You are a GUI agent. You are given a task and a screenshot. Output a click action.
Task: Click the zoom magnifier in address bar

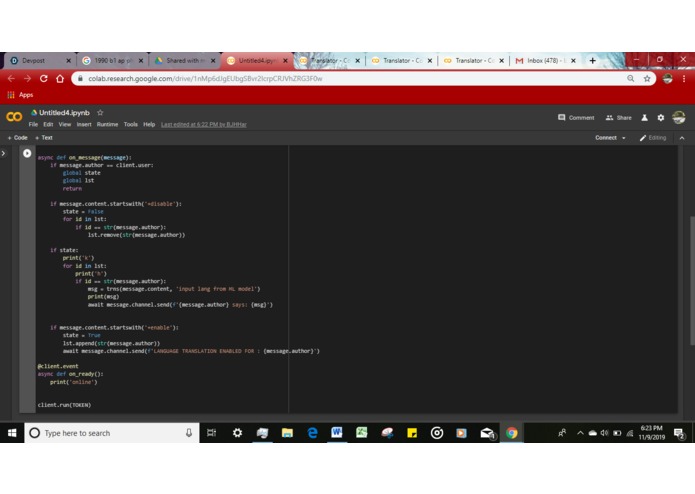(x=630, y=79)
